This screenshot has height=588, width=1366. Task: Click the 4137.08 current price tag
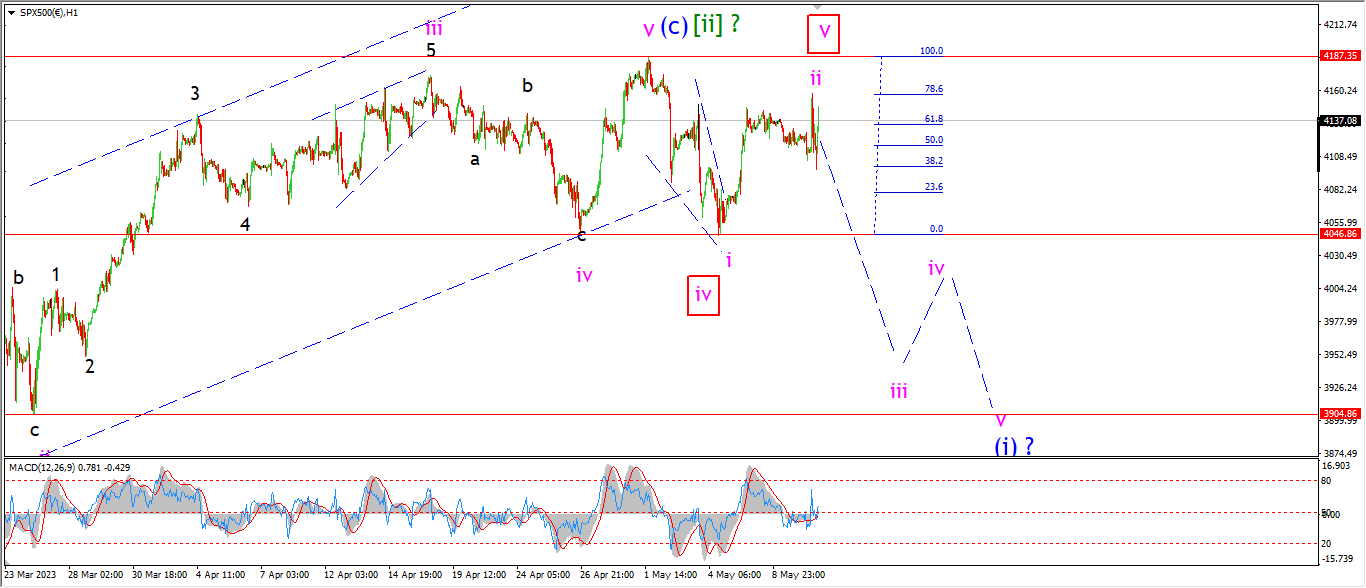[1339, 121]
